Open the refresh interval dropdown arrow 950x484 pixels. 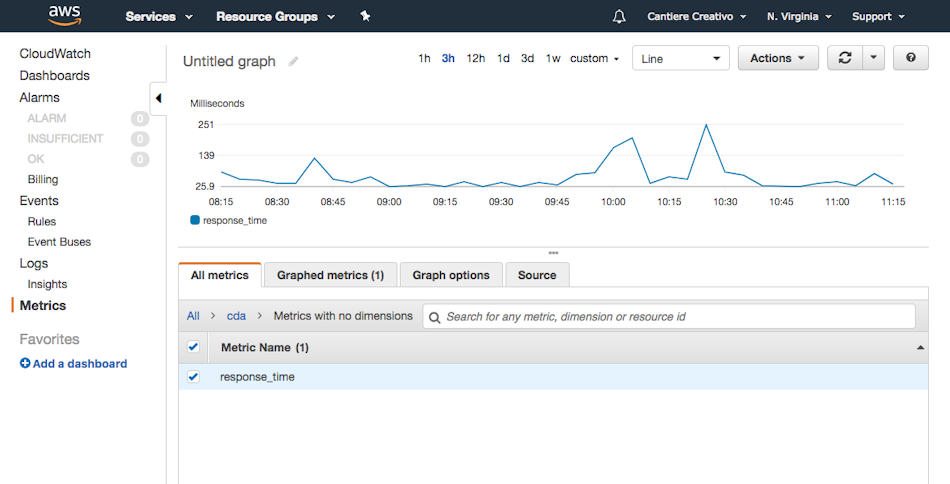pyautogui.click(x=873, y=58)
